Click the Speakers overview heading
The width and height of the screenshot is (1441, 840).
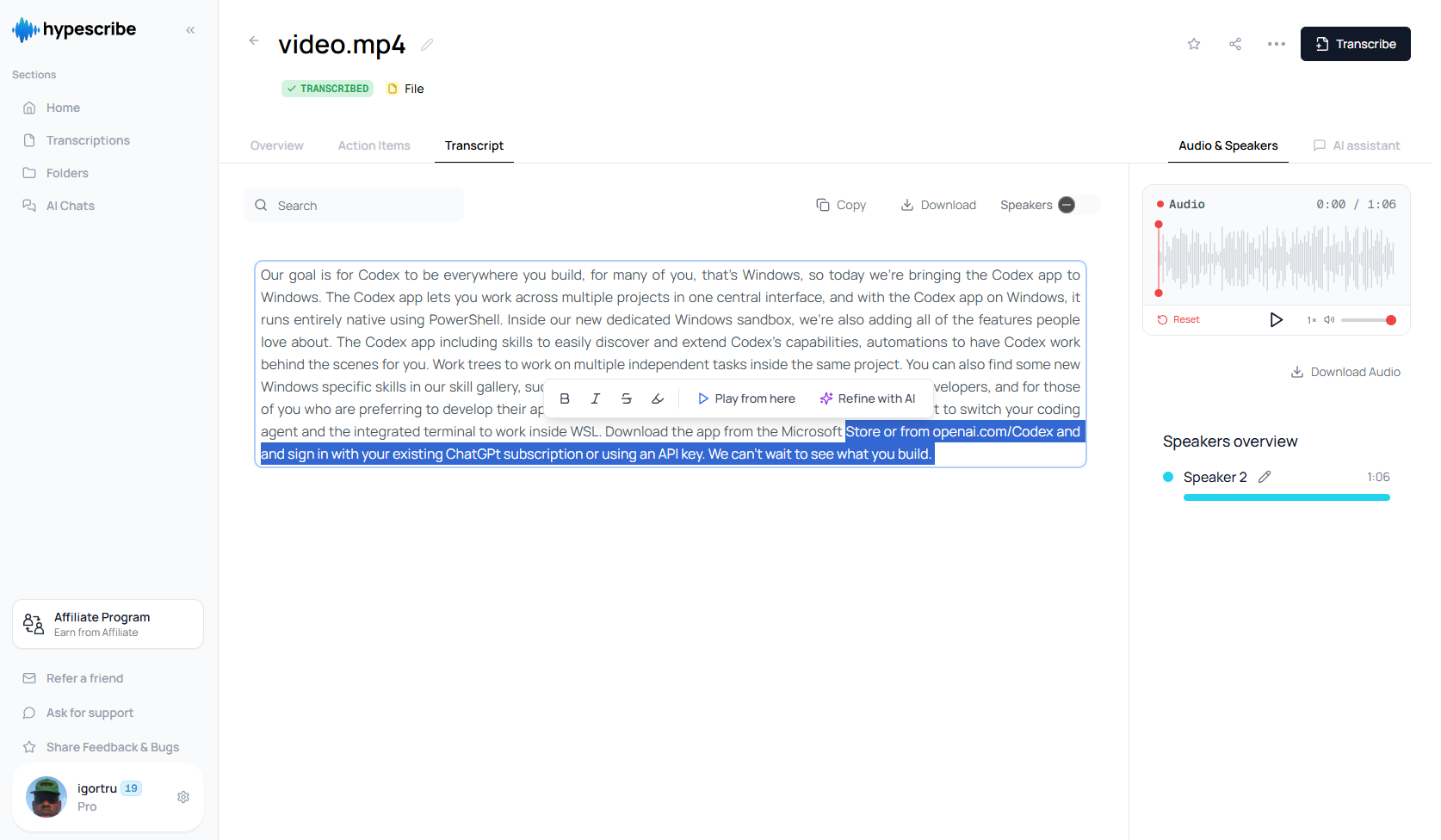click(x=1230, y=442)
